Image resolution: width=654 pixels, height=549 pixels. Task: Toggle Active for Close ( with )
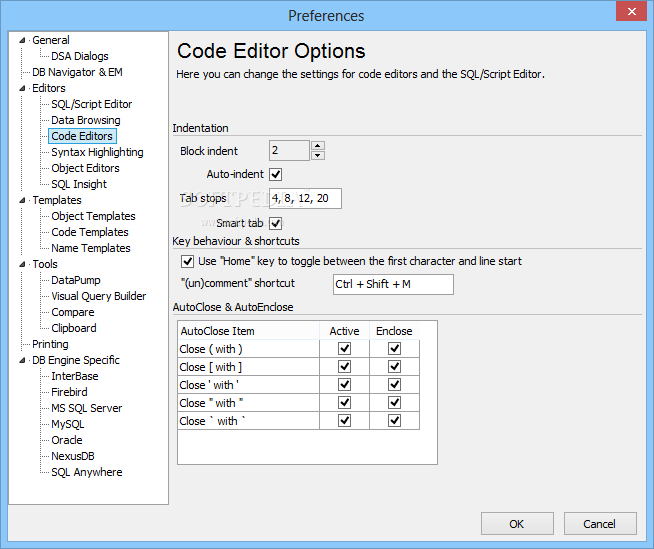(345, 348)
